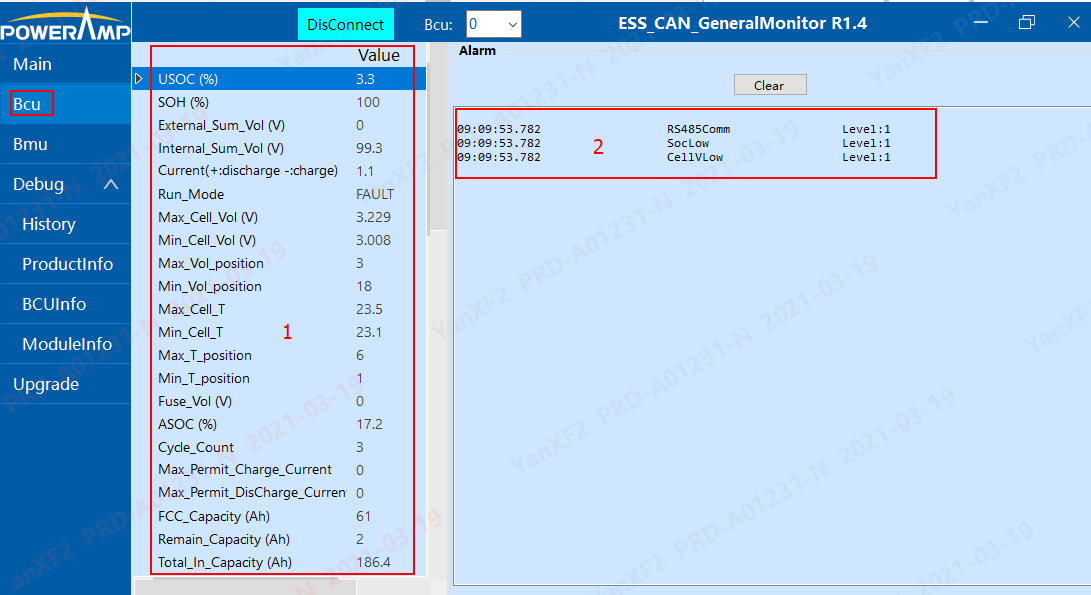Select the Internal_Sum_Vol (V) row
1091x595 pixels.
[x=279, y=148]
